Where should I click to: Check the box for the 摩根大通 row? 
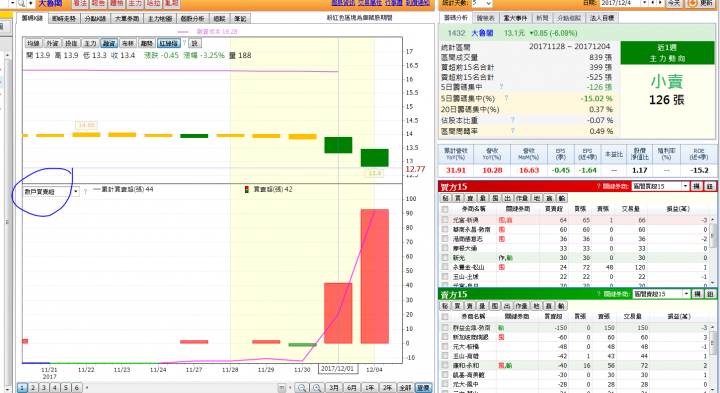pos(444,248)
